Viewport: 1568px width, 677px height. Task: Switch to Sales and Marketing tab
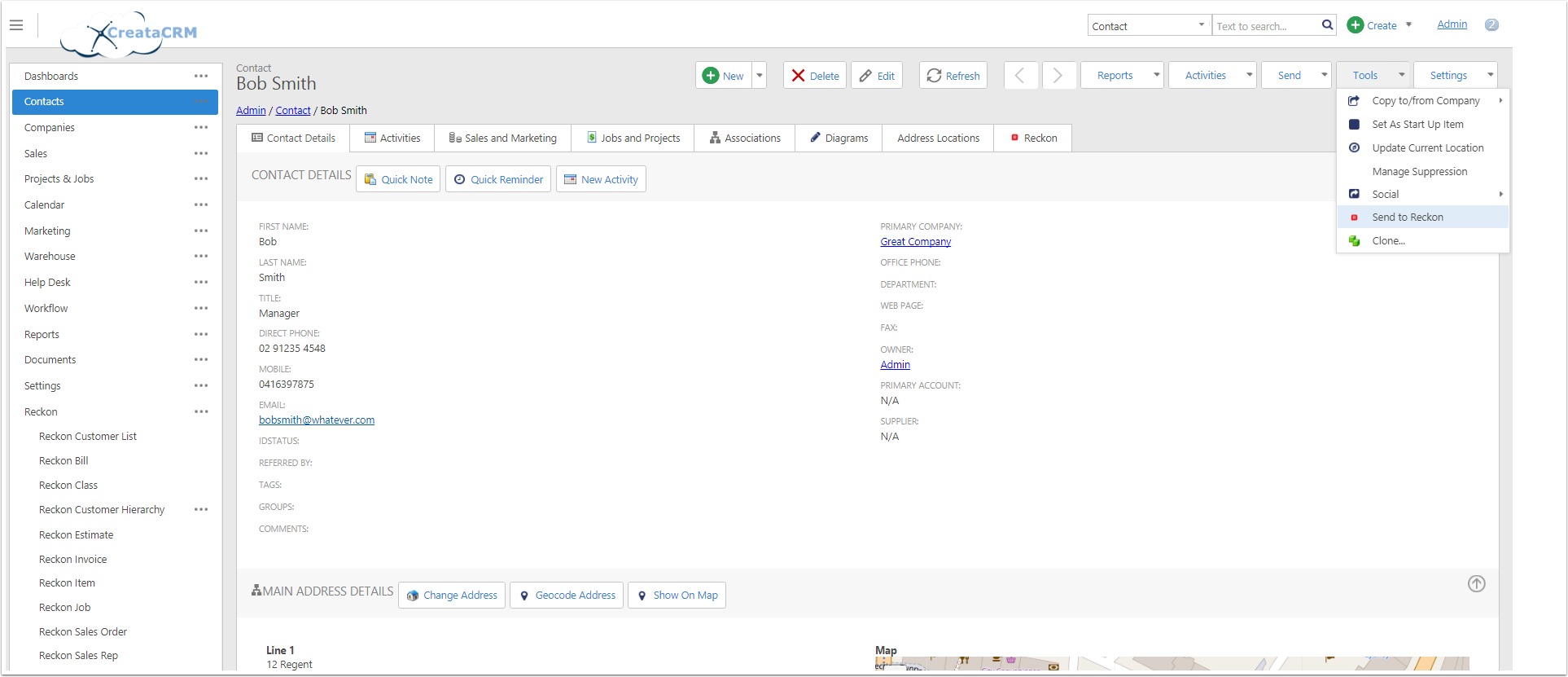pyautogui.click(x=502, y=138)
